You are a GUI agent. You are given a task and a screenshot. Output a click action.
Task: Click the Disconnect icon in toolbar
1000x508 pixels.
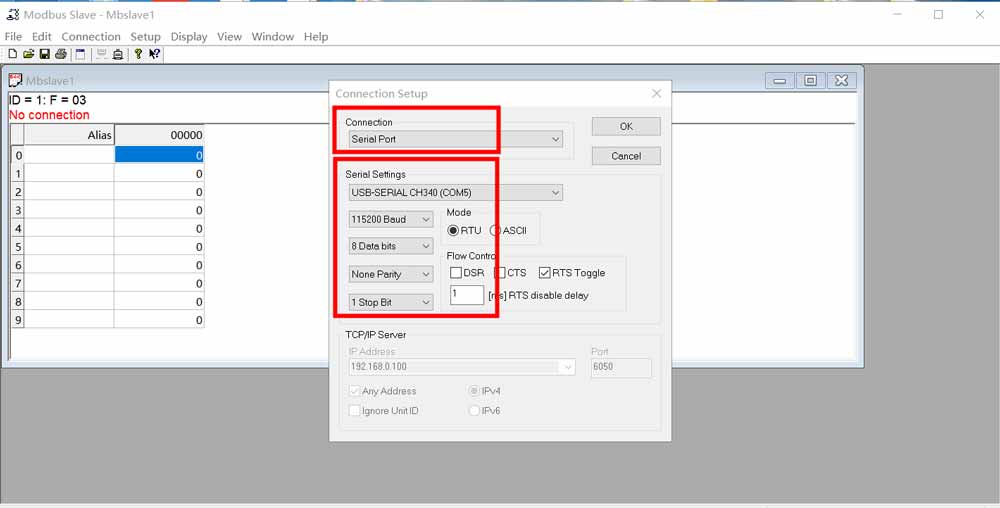[118, 54]
